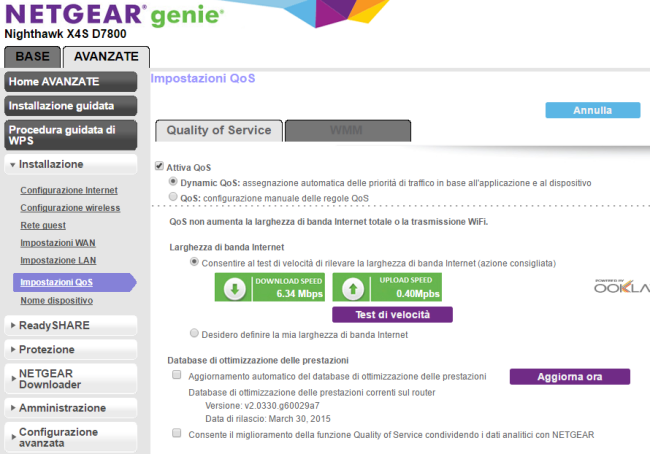Expand the NETGEAR Downloader section
This screenshot has width=650, height=454.
[70, 379]
